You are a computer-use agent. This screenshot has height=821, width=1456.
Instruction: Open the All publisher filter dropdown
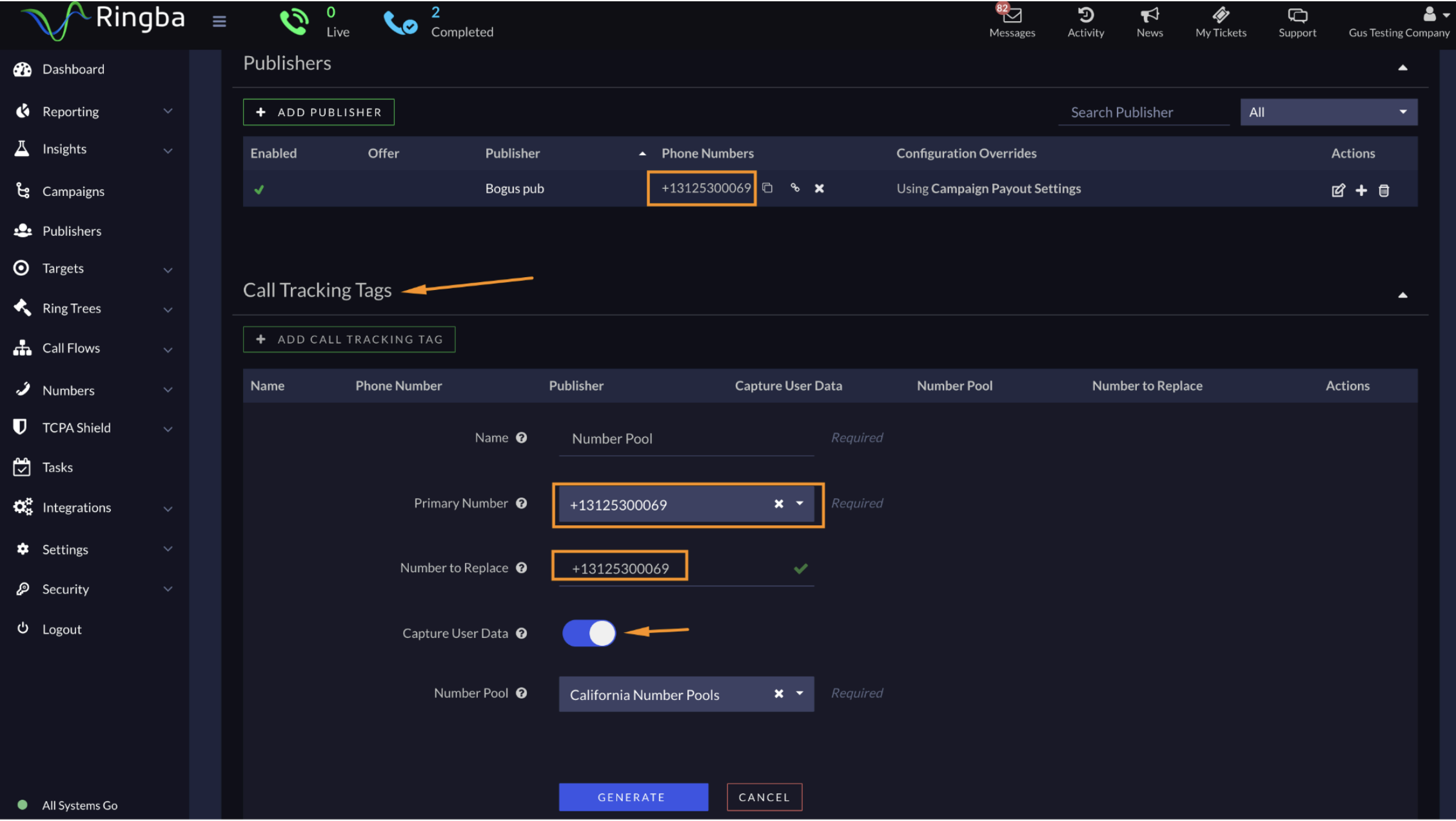tap(1328, 112)
